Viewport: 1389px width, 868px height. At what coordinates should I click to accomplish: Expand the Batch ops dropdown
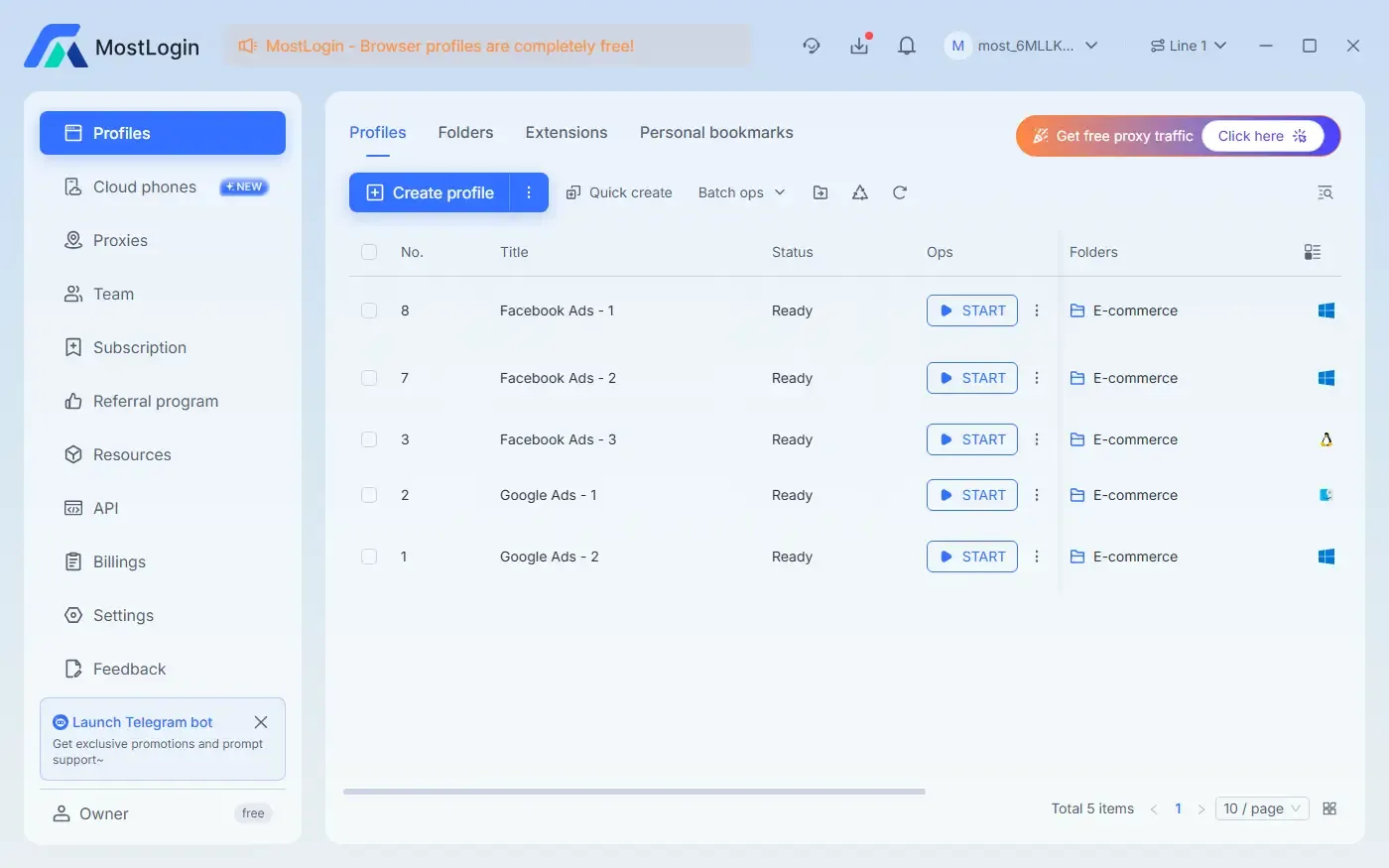pos(740,191)
